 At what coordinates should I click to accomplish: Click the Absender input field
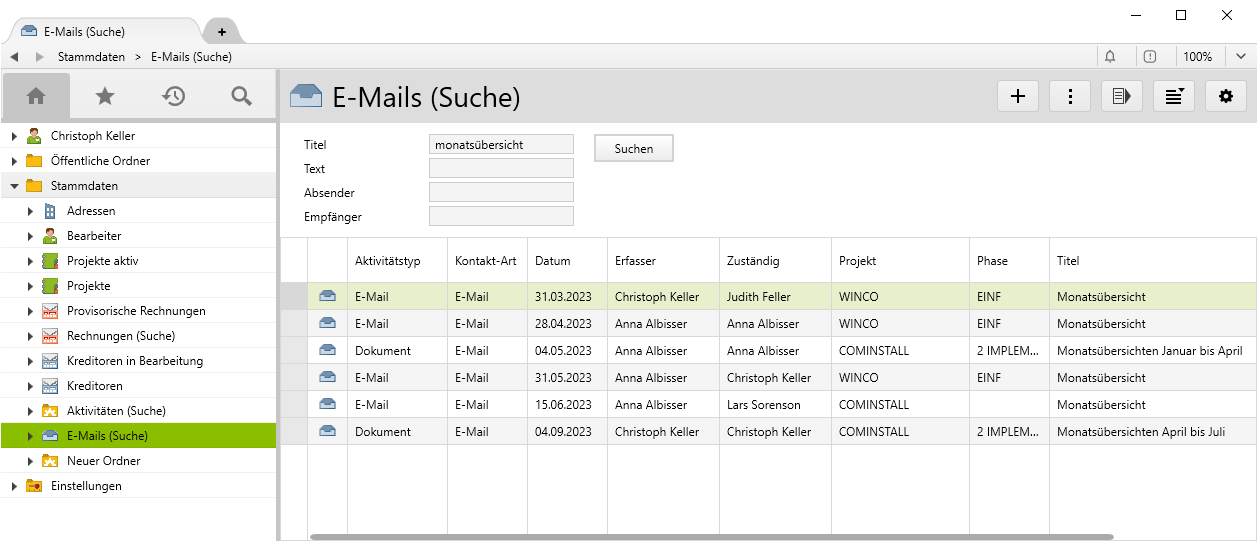(501, 192)
